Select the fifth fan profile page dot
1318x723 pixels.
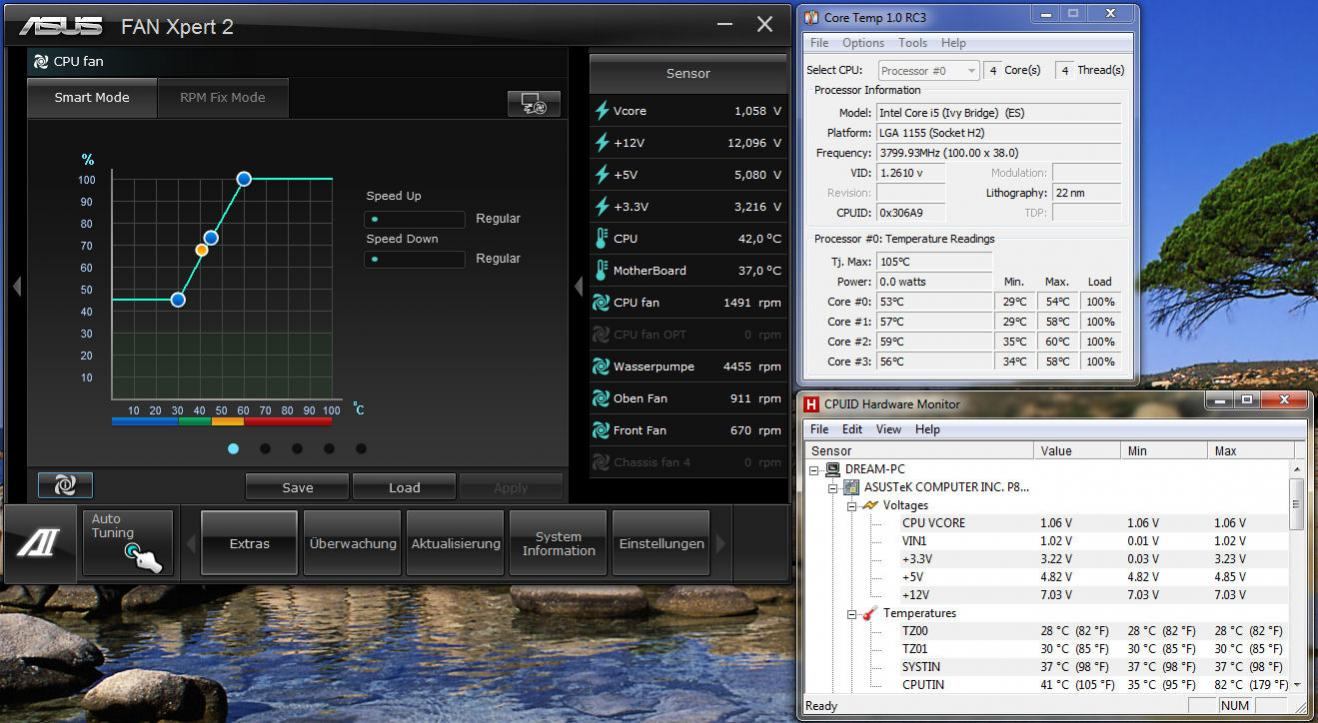(361, 449)
